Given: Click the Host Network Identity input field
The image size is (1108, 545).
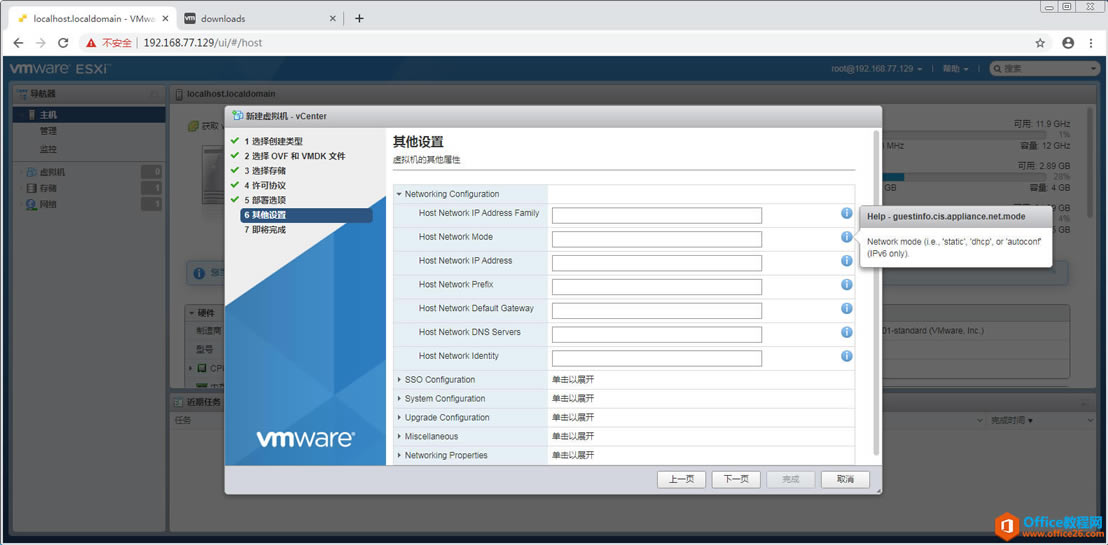Looking at the screenshot, I should [x=656, y=358].
